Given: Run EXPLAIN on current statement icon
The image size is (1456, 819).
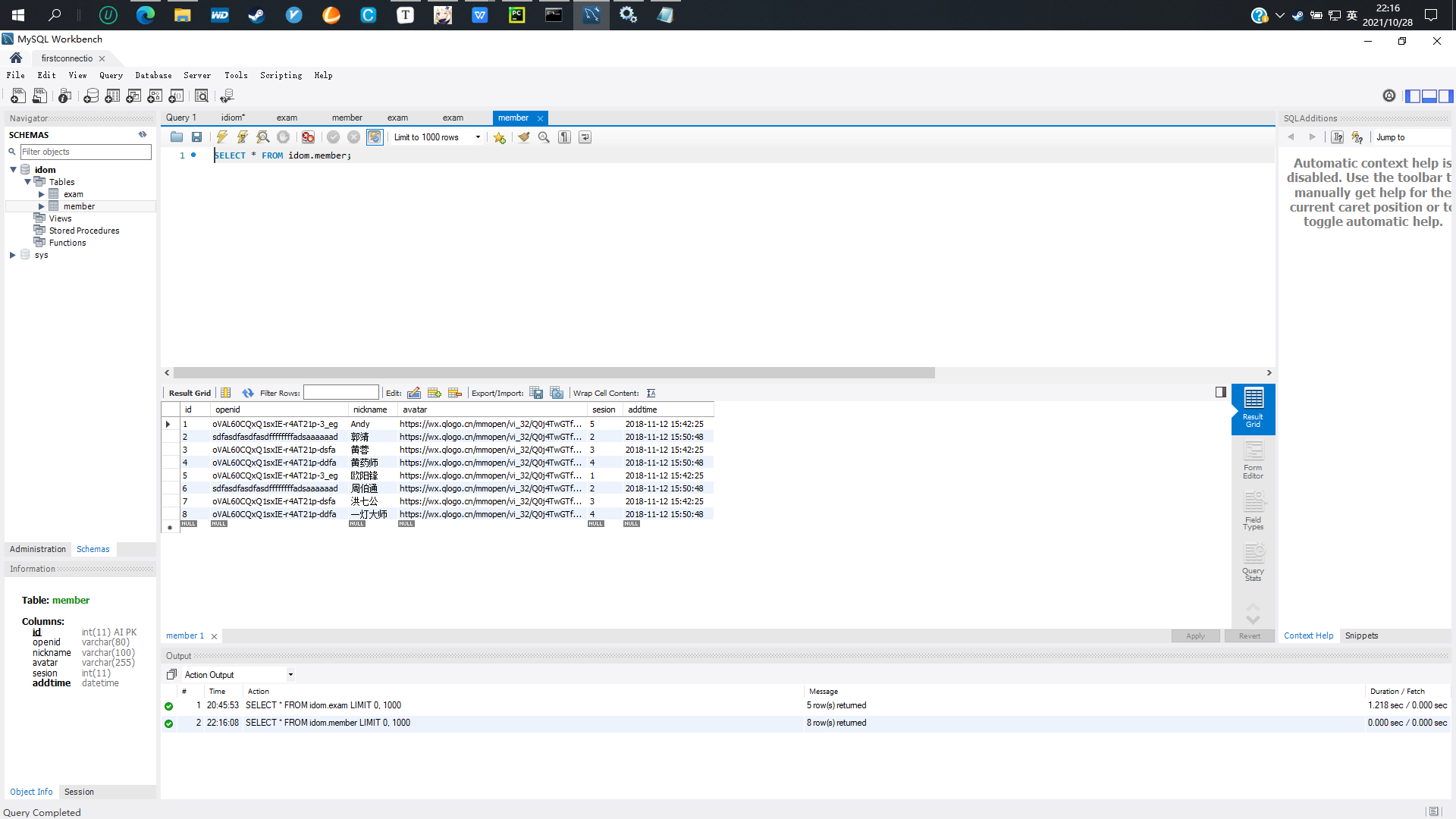Looking at the screenshot, I should pyautogui.click(x=263, y=137).
